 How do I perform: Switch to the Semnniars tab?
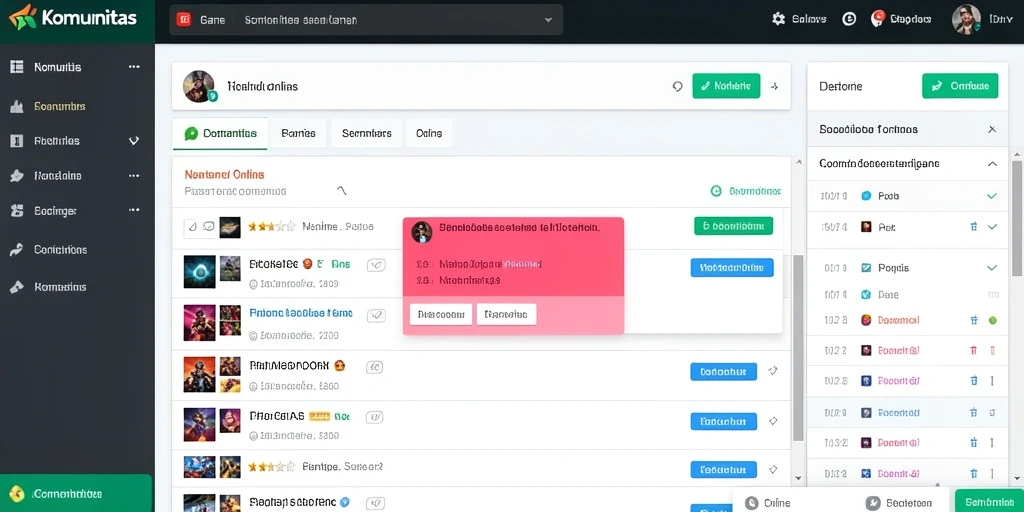366,133
